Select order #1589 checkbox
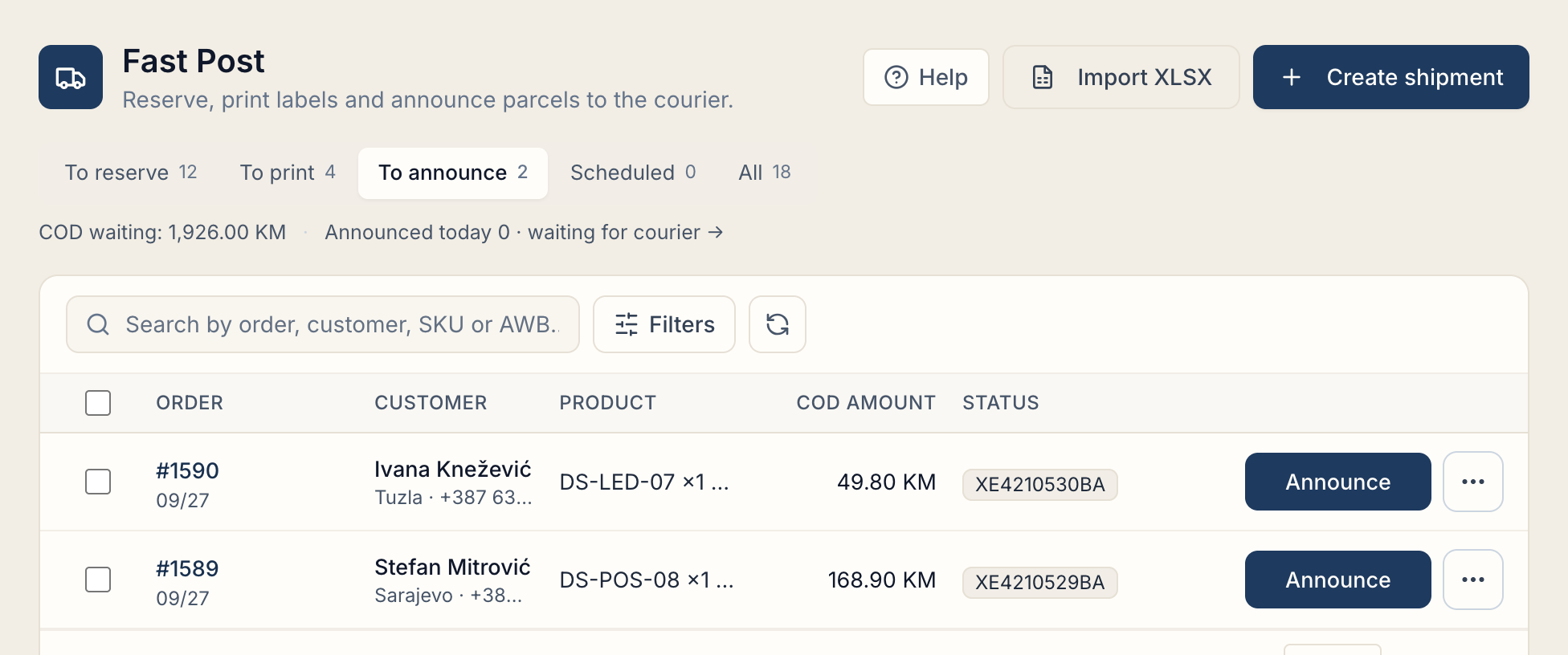Screen dimensions: 1568x655 98,580
